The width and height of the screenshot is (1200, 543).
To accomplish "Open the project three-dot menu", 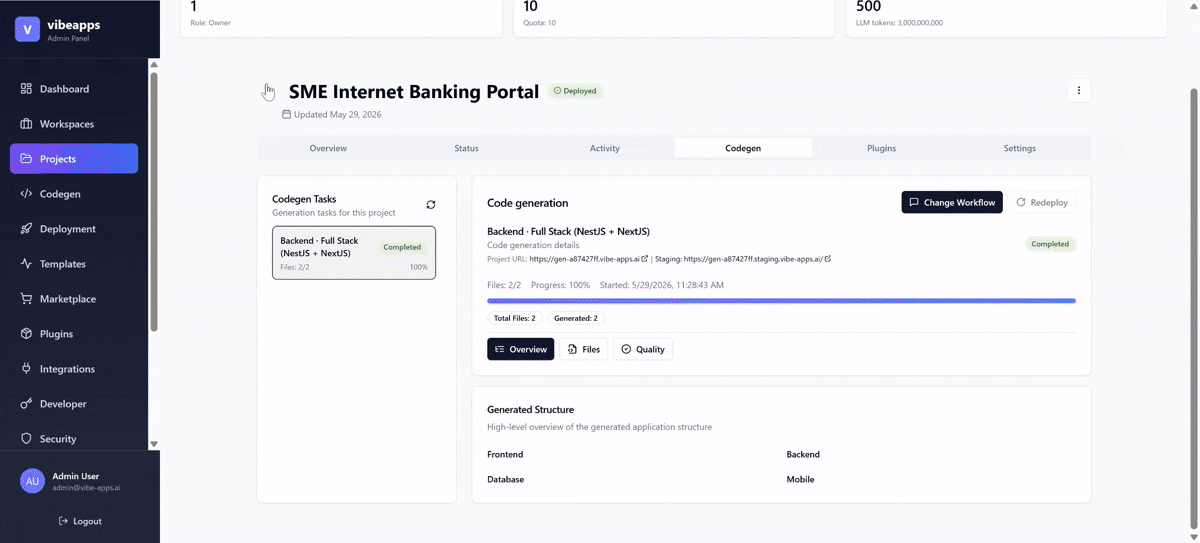I will tap(1079, 90).
